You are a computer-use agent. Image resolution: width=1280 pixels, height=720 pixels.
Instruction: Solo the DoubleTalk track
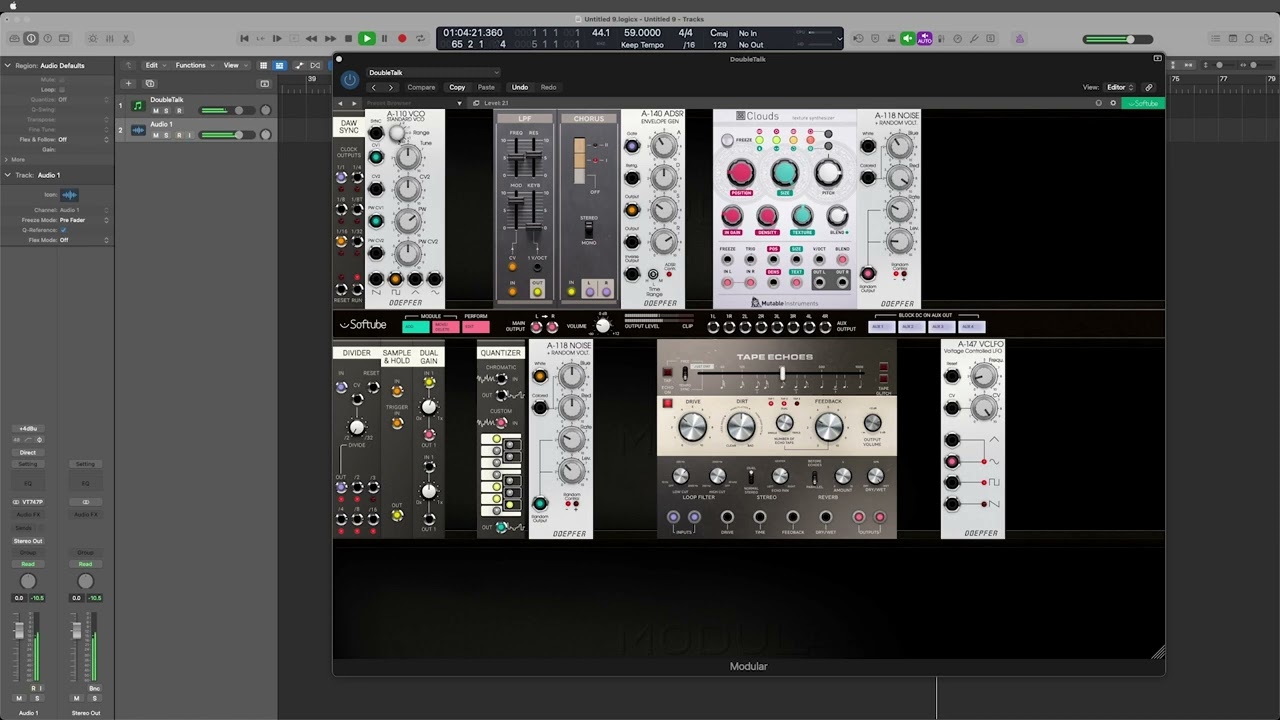tap(167, 111)
